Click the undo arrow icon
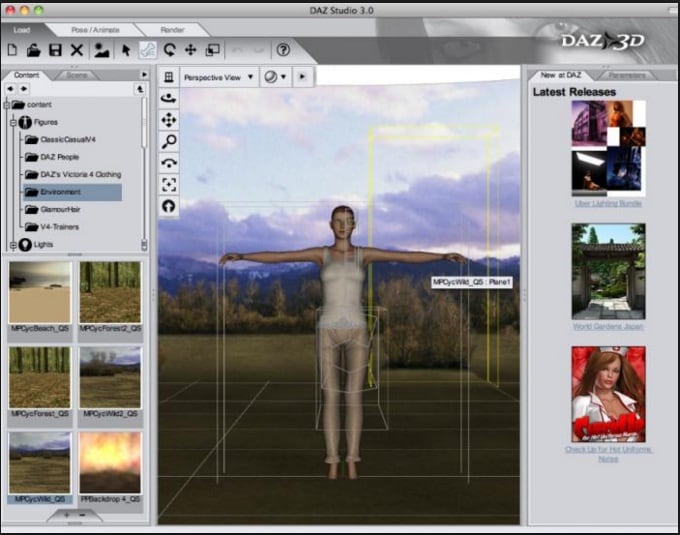Viewport: 680px width, 535px height. tap(237, 50)
